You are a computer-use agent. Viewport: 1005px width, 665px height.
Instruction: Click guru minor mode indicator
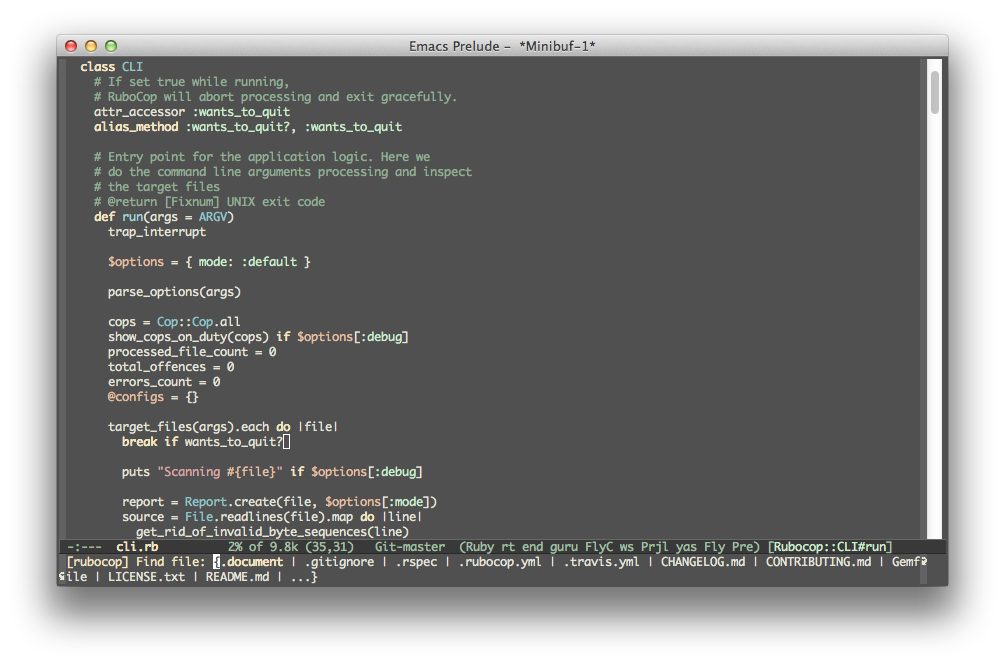pyautogui.click(x=563, y=546)
